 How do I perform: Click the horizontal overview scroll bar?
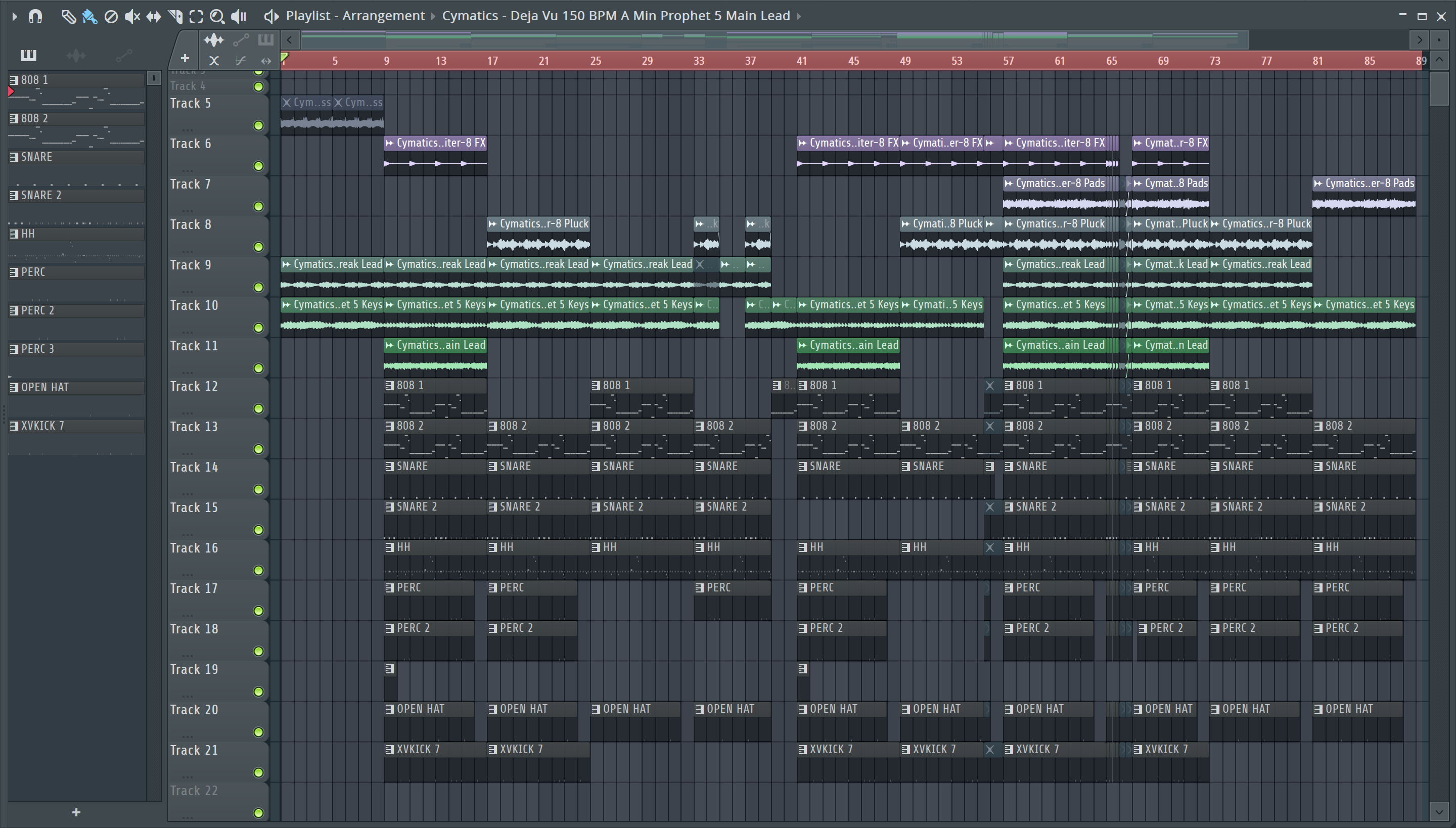tap(775, 39)
